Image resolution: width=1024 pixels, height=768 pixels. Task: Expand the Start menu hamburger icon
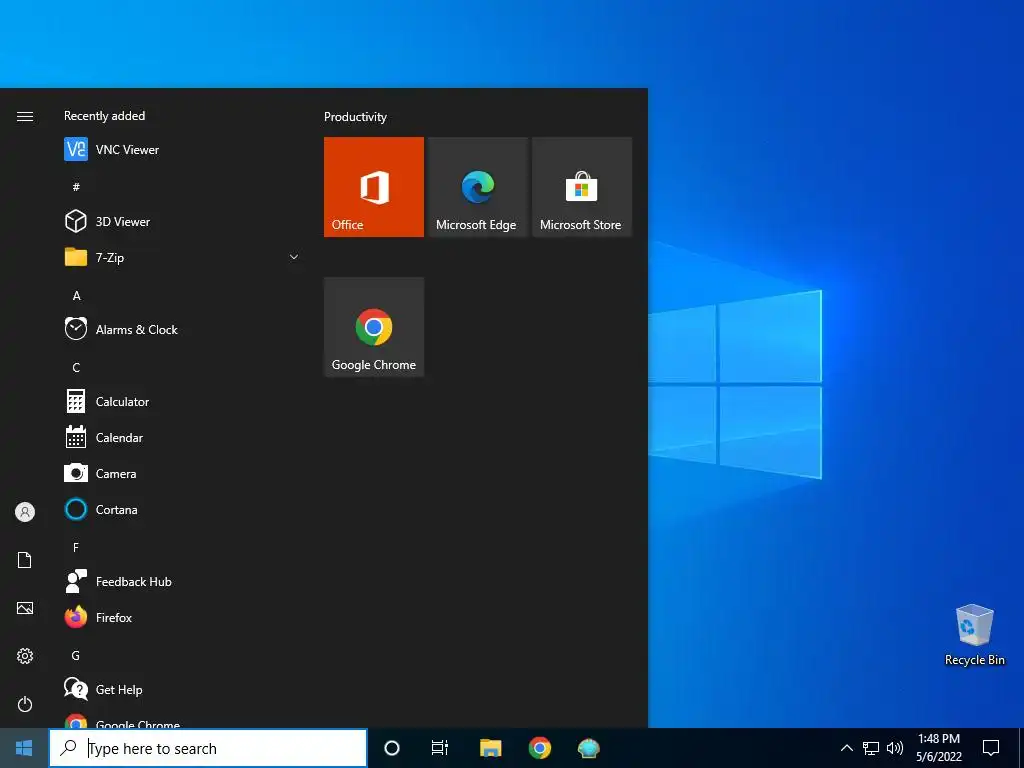(25, 116)
